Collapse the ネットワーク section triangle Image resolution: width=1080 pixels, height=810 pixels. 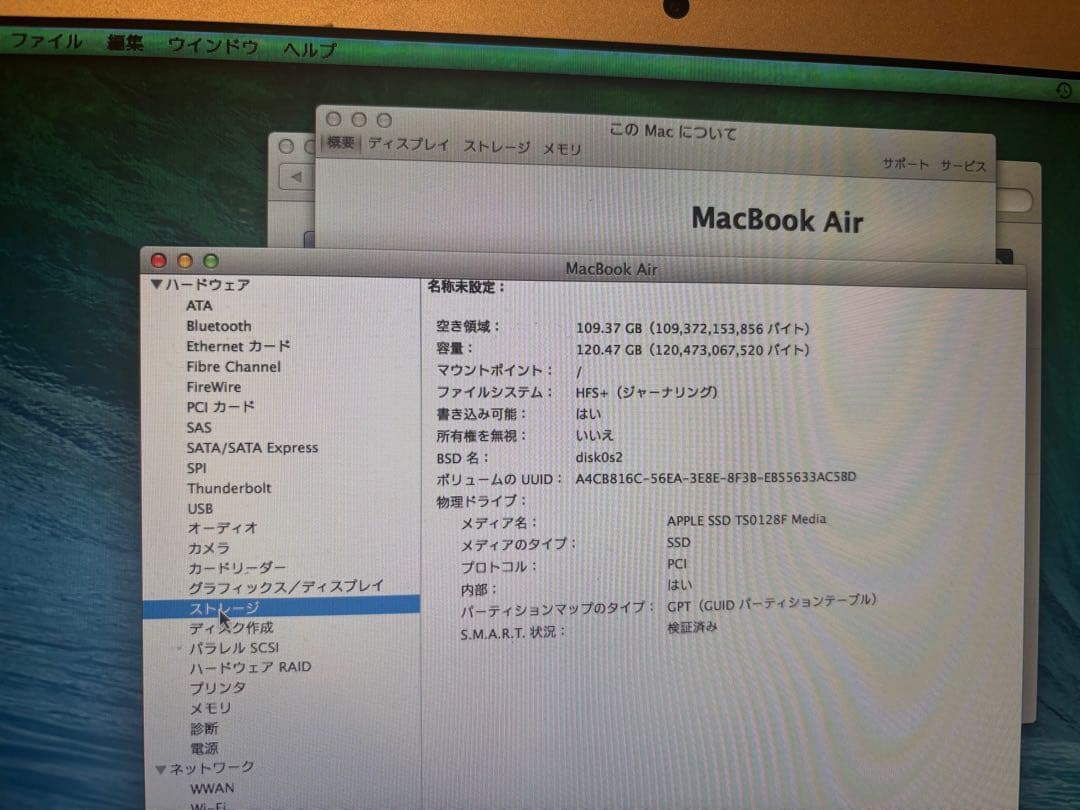coord(160,769)
